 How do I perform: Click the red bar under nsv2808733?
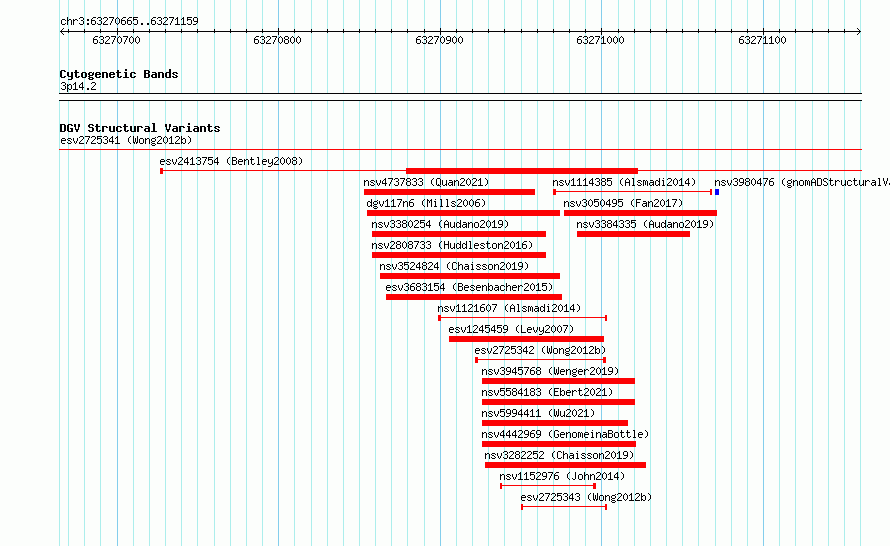click(x=459, y=255)
